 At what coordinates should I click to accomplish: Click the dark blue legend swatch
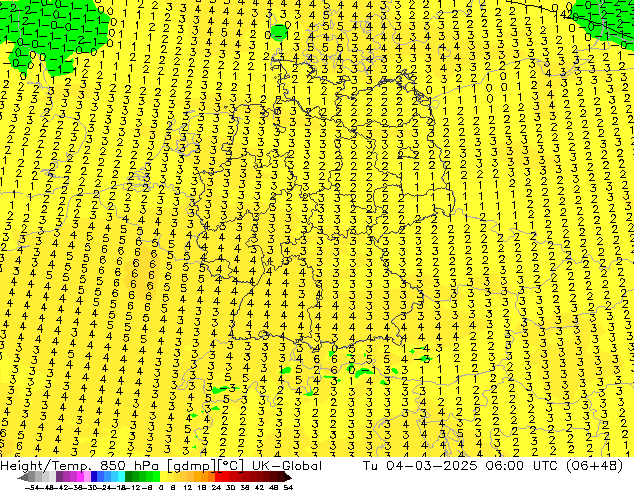(94, 477)
